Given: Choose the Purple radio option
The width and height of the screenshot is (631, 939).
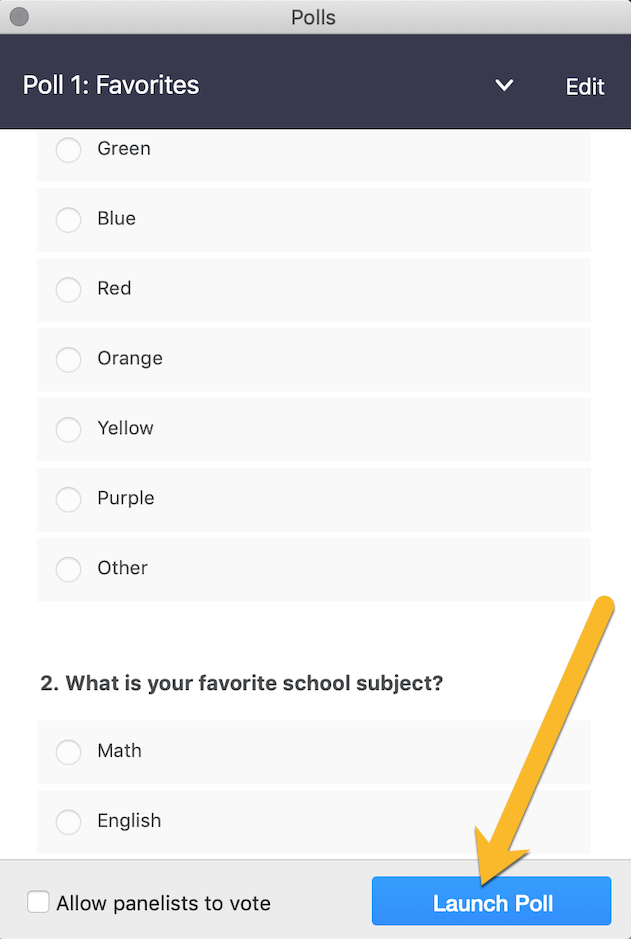Looking at the screenshot, I should tap(68, 499).
